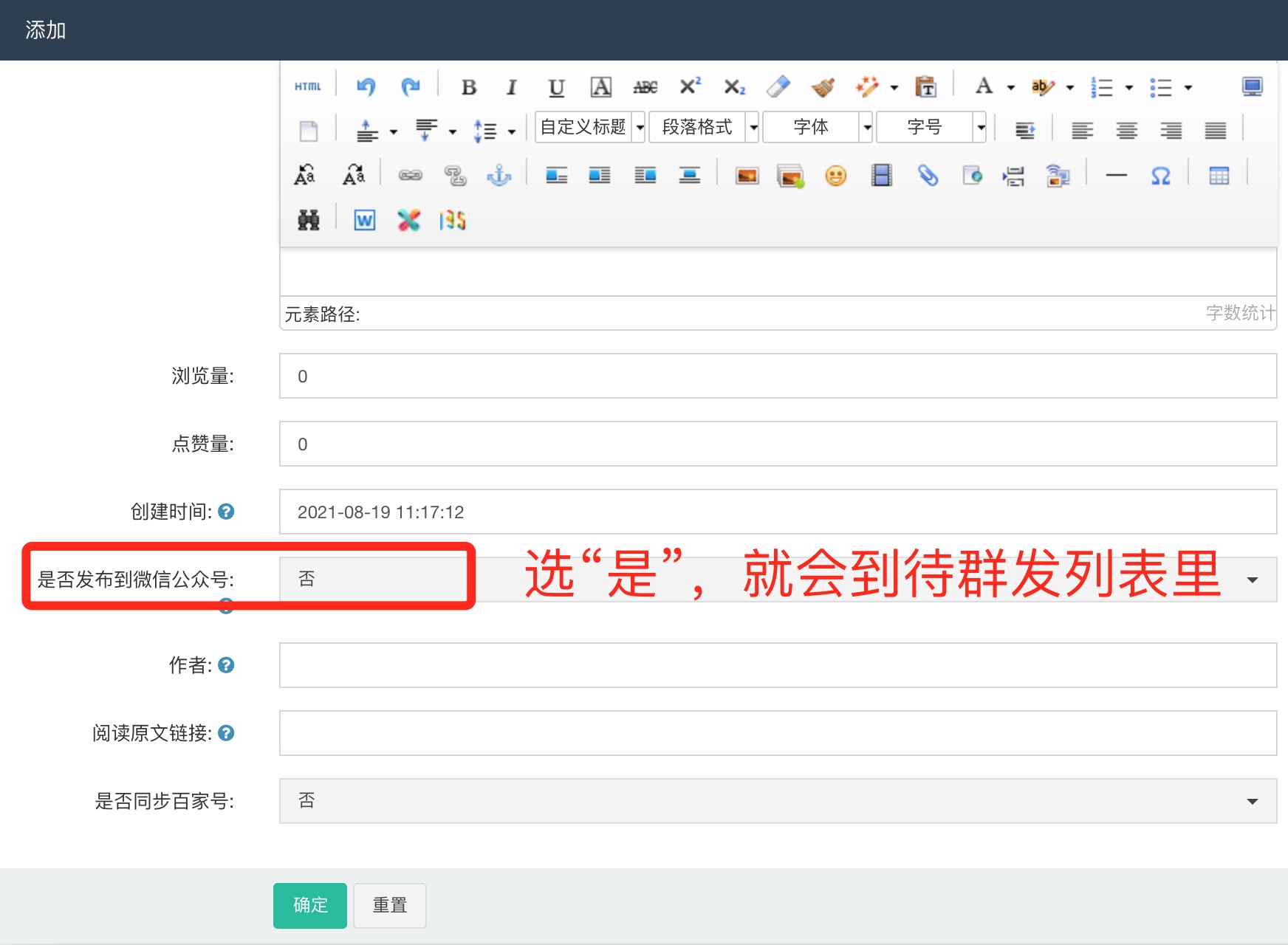Insert a video using the film icon

coord(881,176)
